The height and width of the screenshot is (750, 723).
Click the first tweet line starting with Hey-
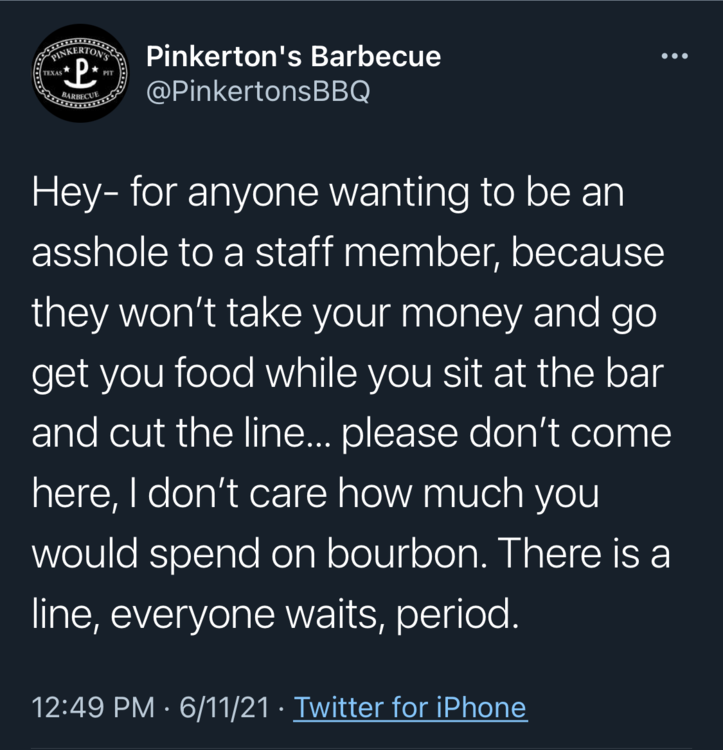click(328, 194)
